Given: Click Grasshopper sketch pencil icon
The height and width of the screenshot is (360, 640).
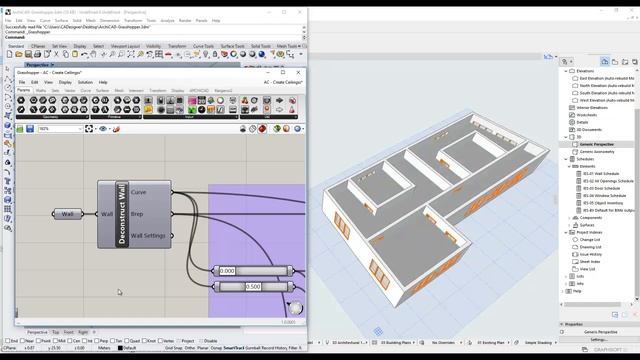Looking at the screenshot, I should pyautogui.click(x=116, y=129).
